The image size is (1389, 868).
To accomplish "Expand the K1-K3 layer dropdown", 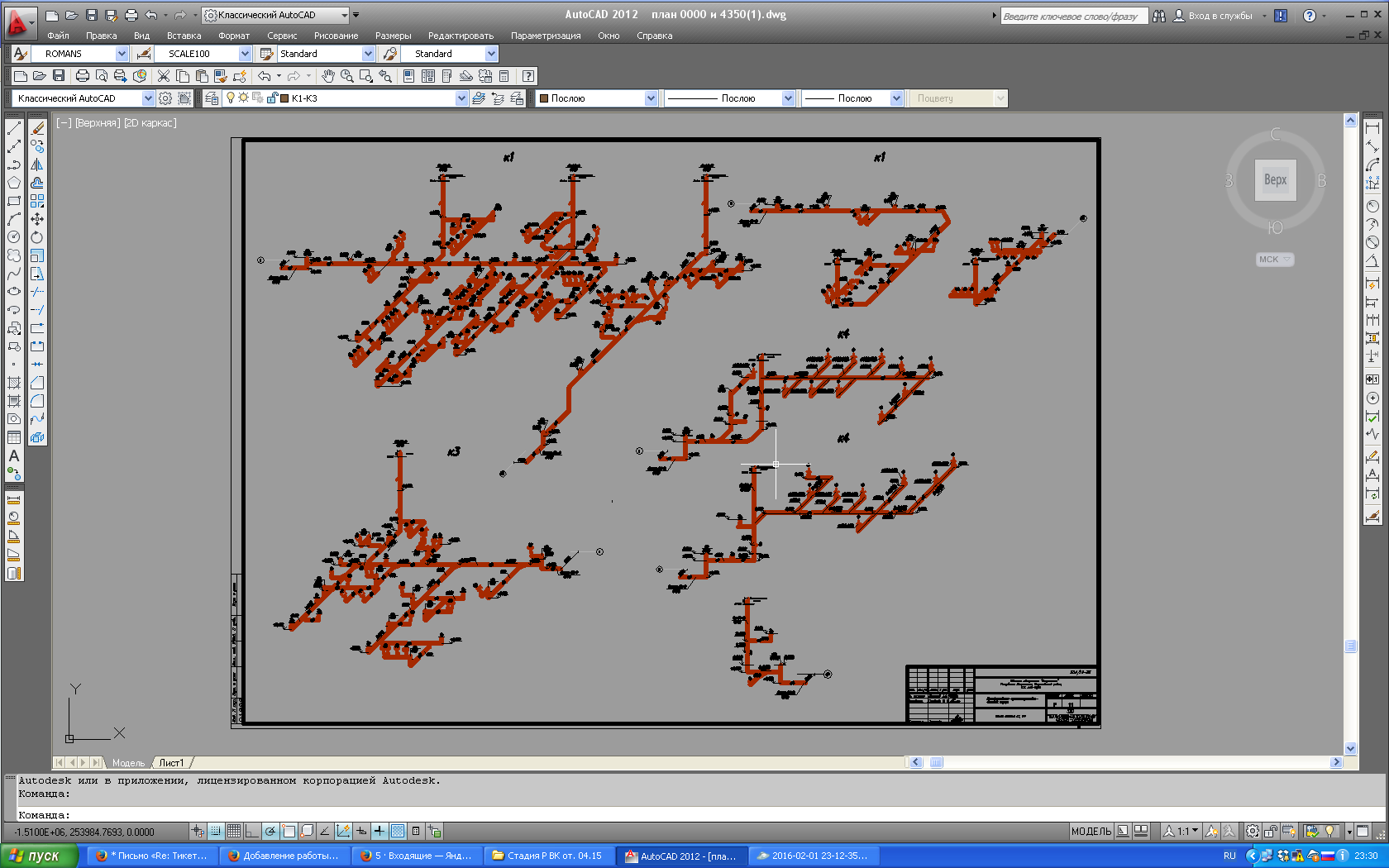I will pos(461,98).
